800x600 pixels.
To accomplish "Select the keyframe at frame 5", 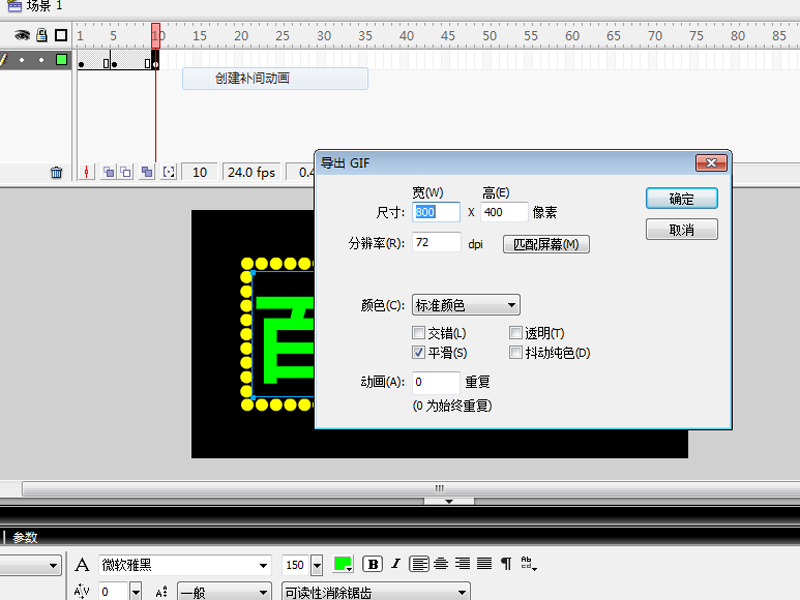I will [x=114, y=64].
